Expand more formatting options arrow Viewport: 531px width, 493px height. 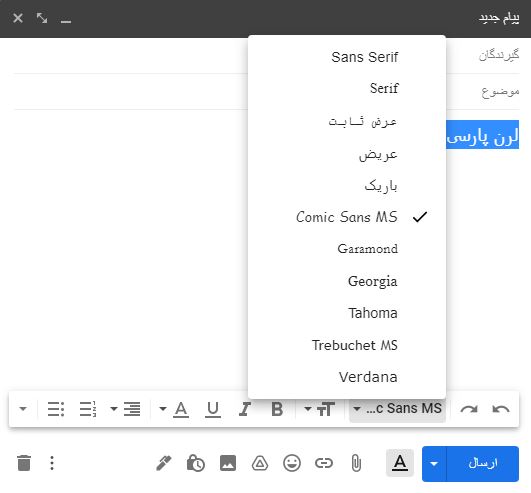tap(23, 409)
